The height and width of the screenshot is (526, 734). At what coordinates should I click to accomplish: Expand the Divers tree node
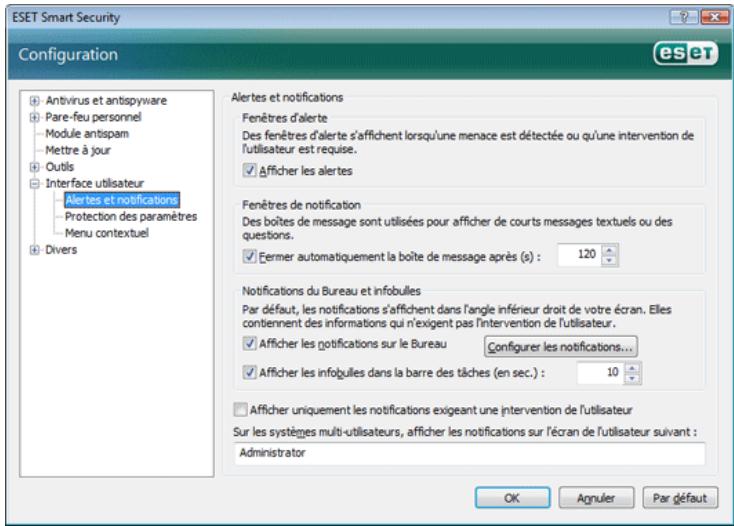click(x=34, y=250)
